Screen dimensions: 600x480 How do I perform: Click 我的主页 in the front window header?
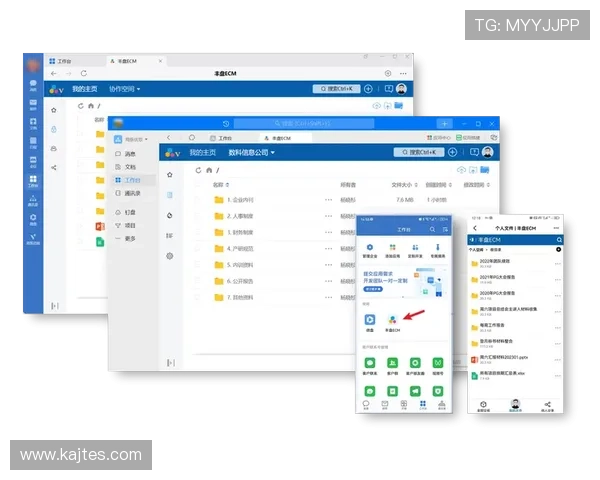coord(203,152)
